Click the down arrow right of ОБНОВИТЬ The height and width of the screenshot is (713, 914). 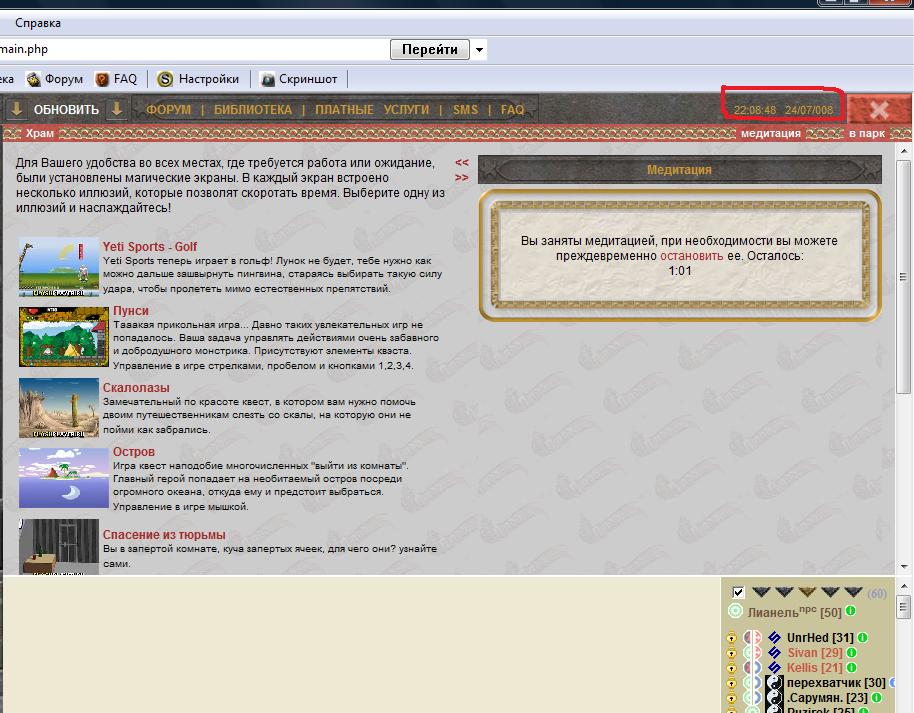[117, 109]
